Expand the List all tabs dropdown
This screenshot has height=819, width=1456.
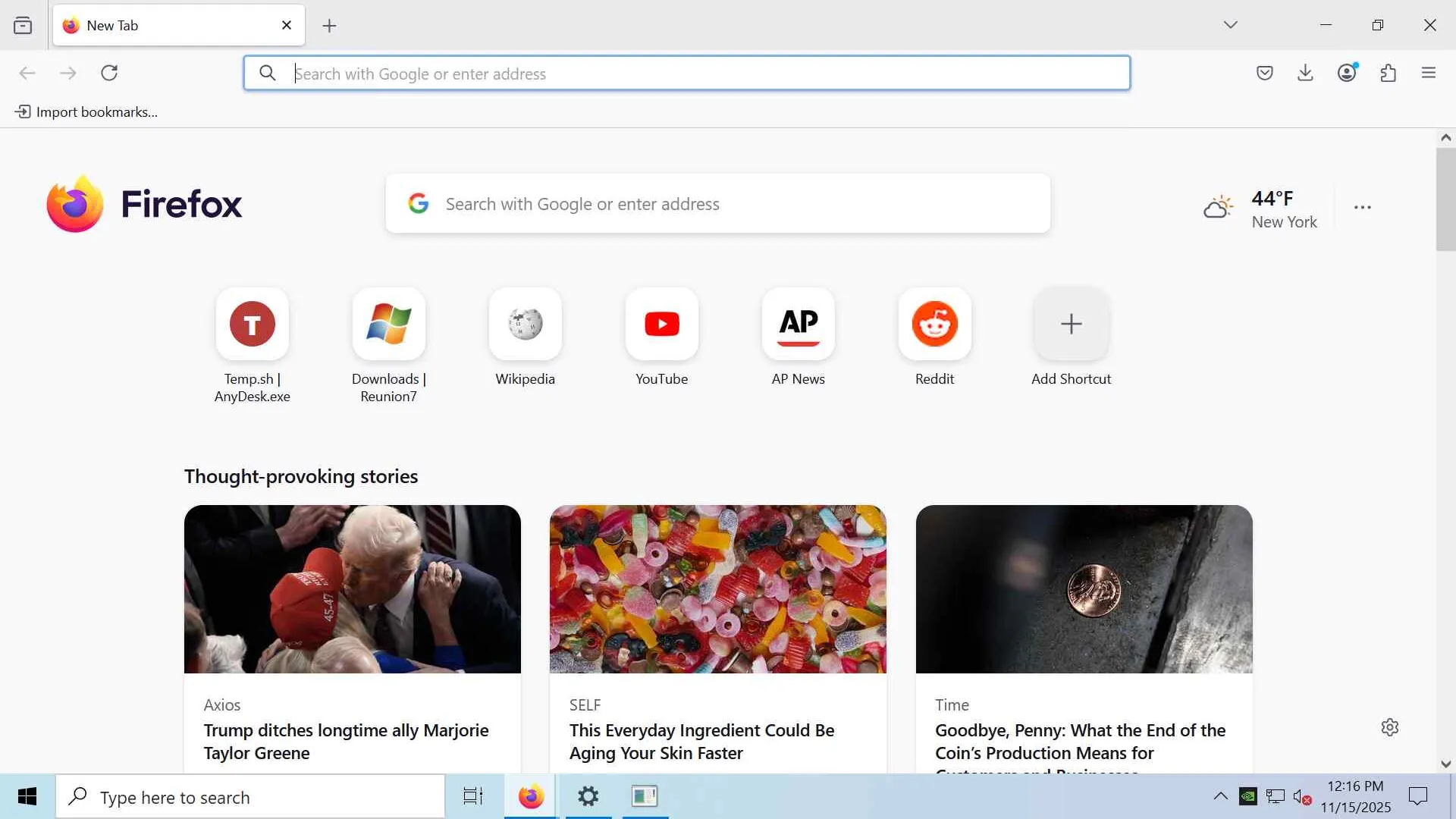[1230, 25]
